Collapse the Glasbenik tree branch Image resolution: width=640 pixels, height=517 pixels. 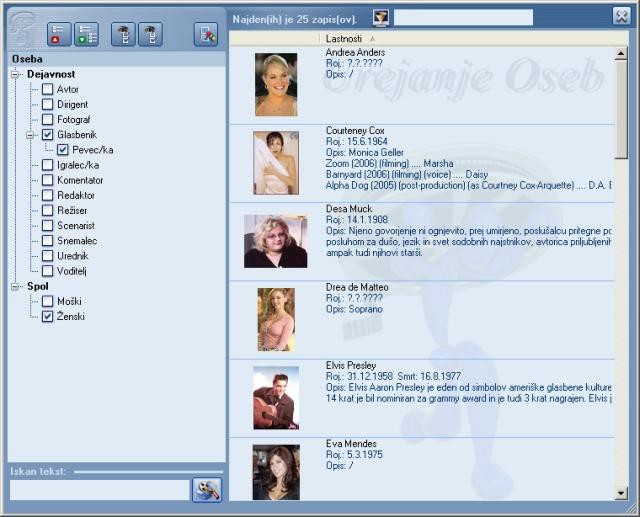[32, 134]
